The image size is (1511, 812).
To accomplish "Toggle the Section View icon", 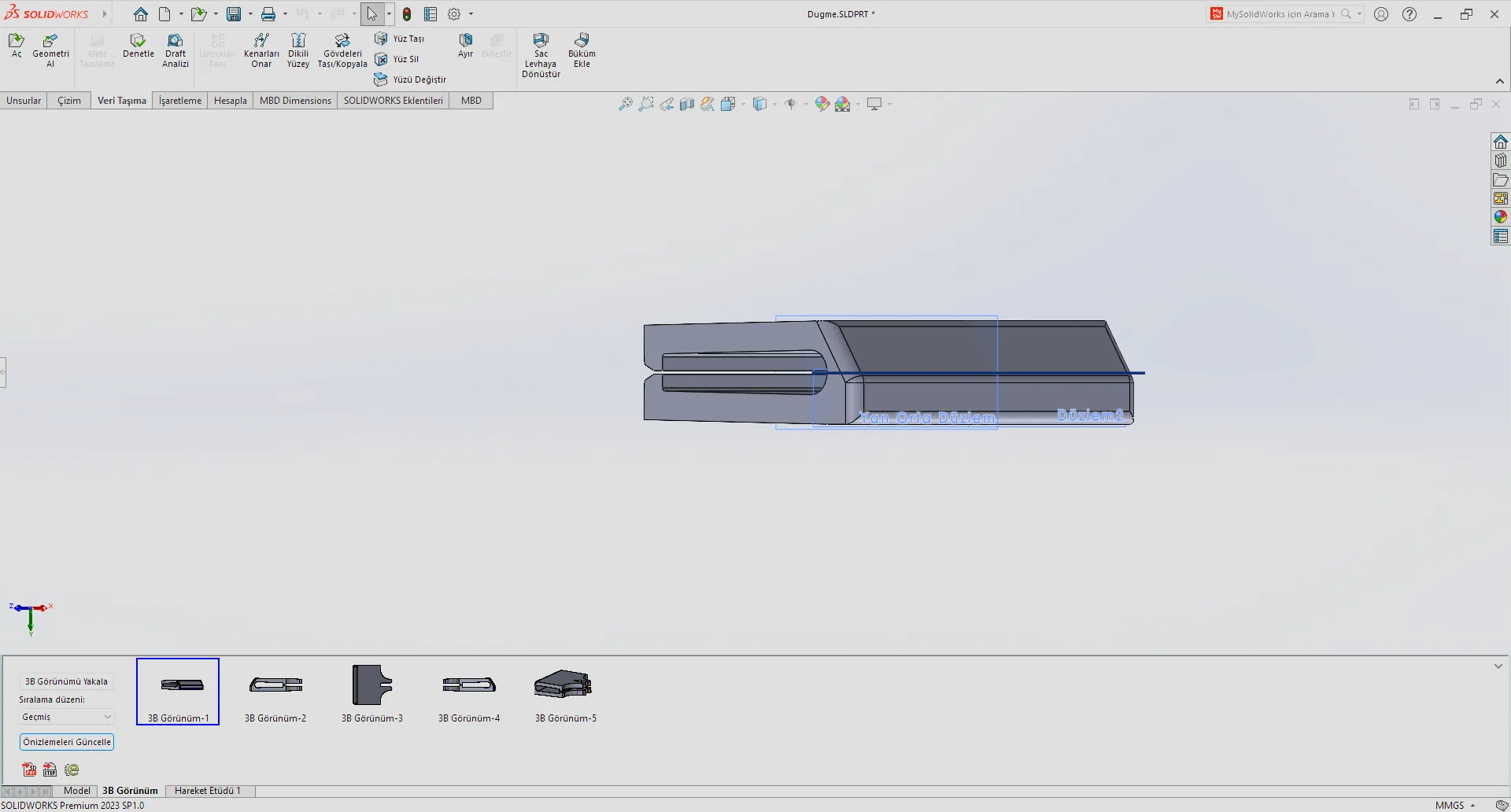I will click(687, 104).
